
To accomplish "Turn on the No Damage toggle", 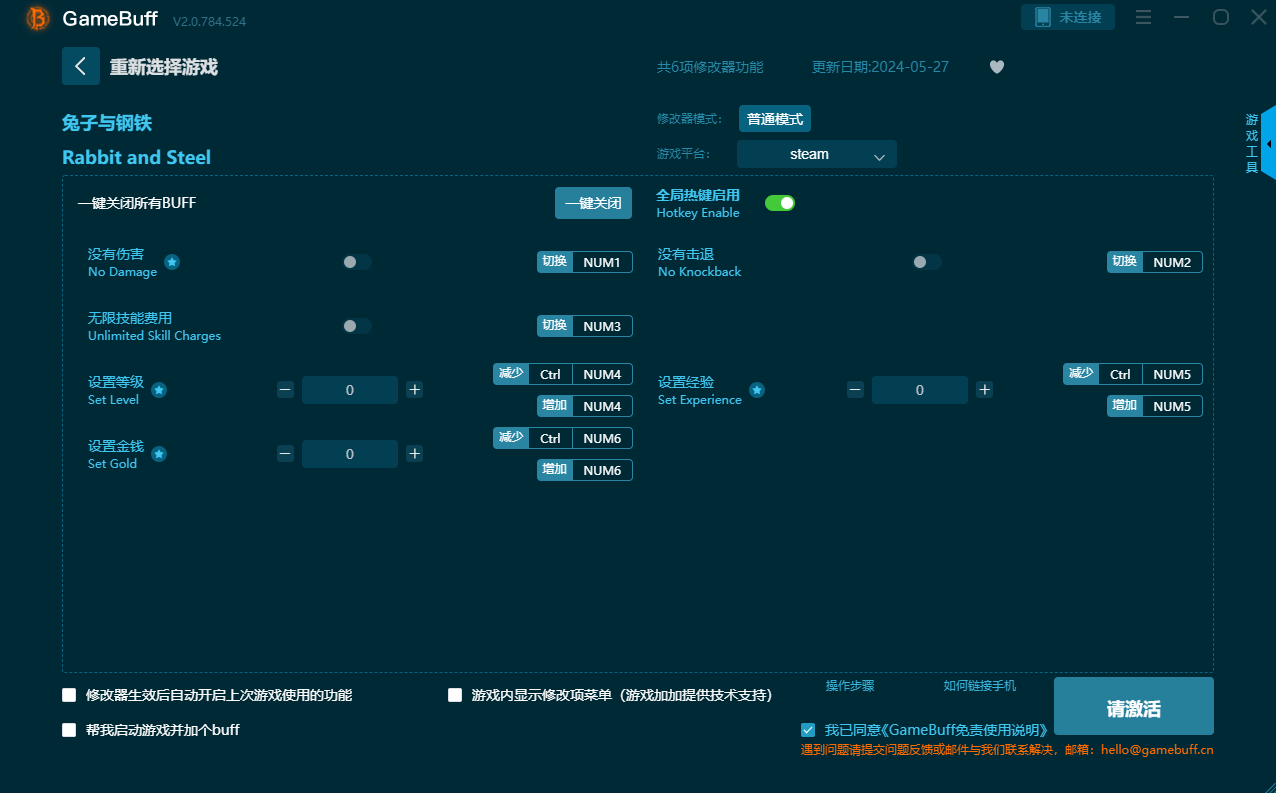I will 357,262.
